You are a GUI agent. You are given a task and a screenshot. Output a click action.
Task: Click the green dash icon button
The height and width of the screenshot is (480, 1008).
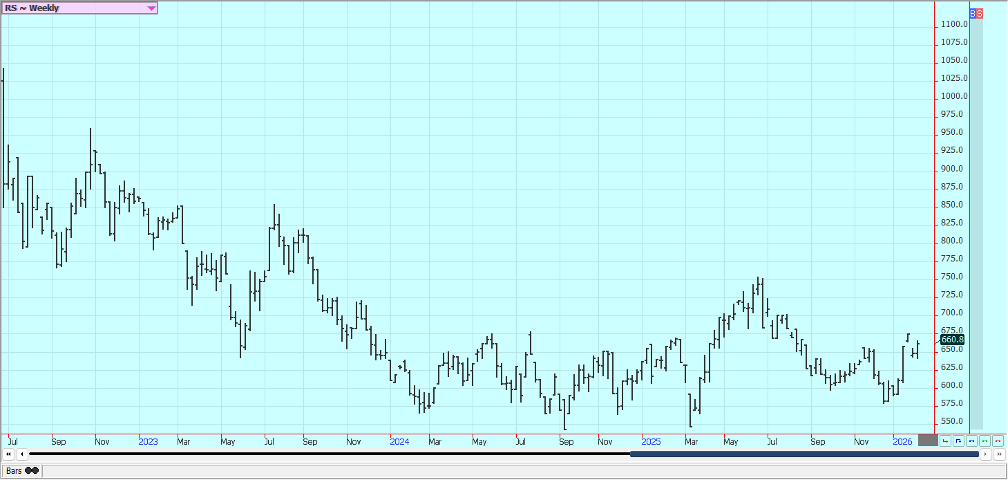(984, 440)
